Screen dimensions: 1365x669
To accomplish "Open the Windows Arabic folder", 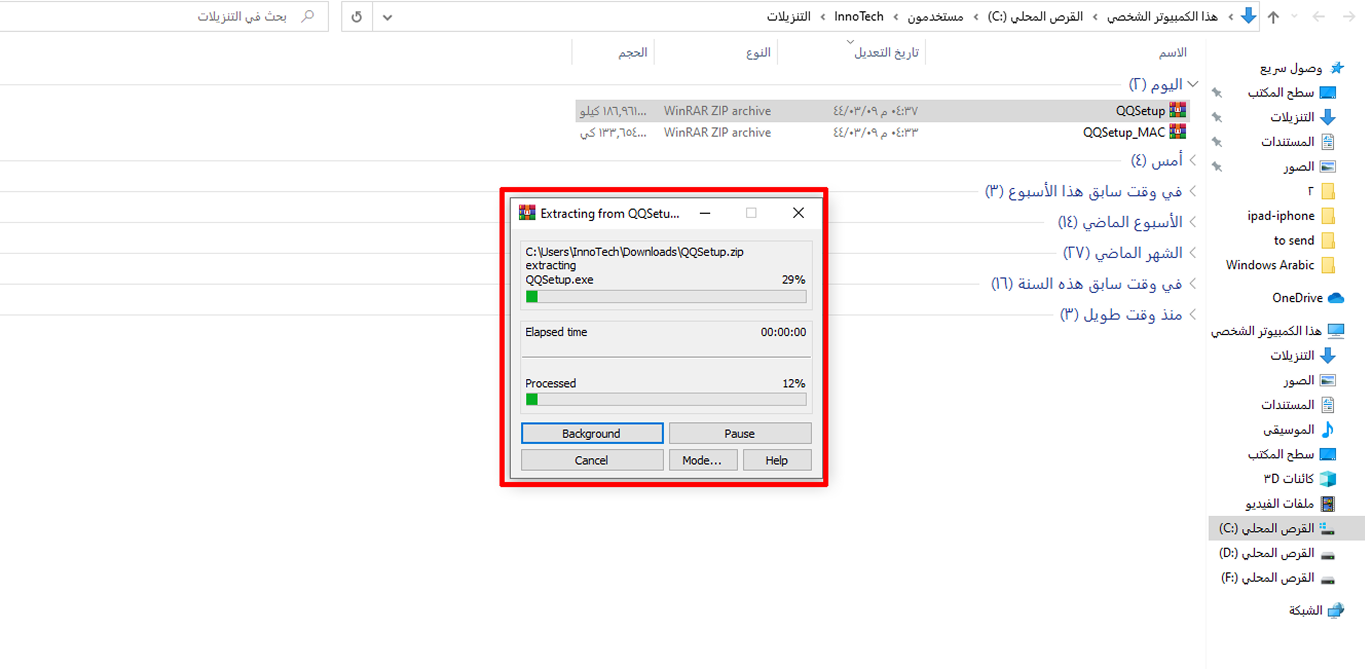I will 1280,265.
